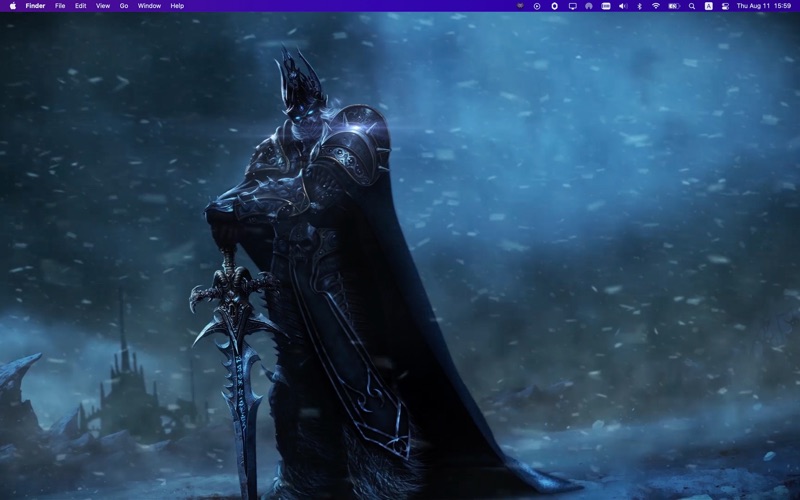Click the circled play button icon
The image size is (800, 500).
[537, 6]
